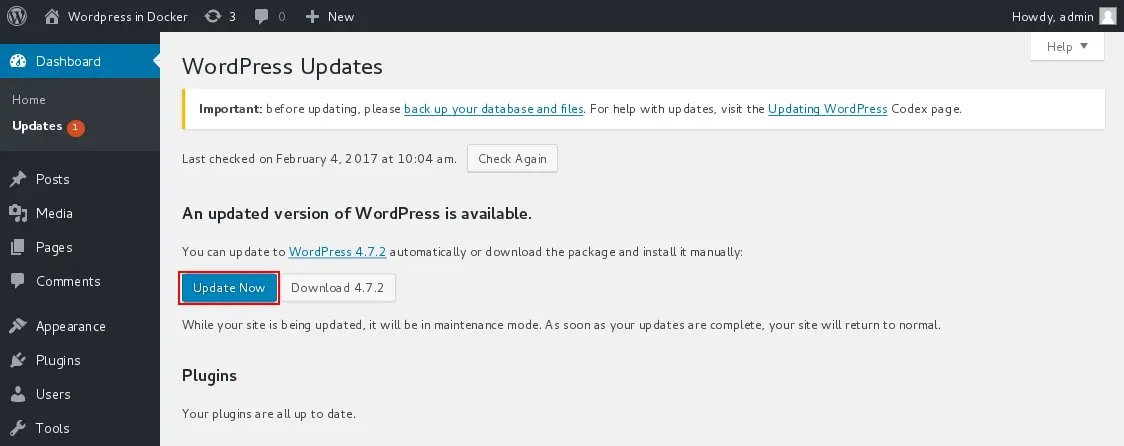Viewport: 1124px width, 446px height.
Task: Click the comments speech bubble icon in the admin bar
Action: [x=262, y=16]
